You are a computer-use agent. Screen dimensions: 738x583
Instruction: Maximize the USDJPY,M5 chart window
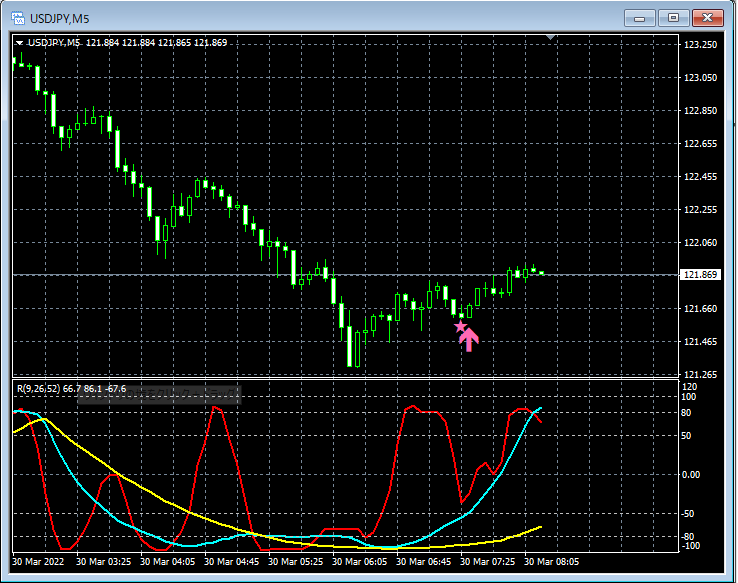(x=674, y=18)
